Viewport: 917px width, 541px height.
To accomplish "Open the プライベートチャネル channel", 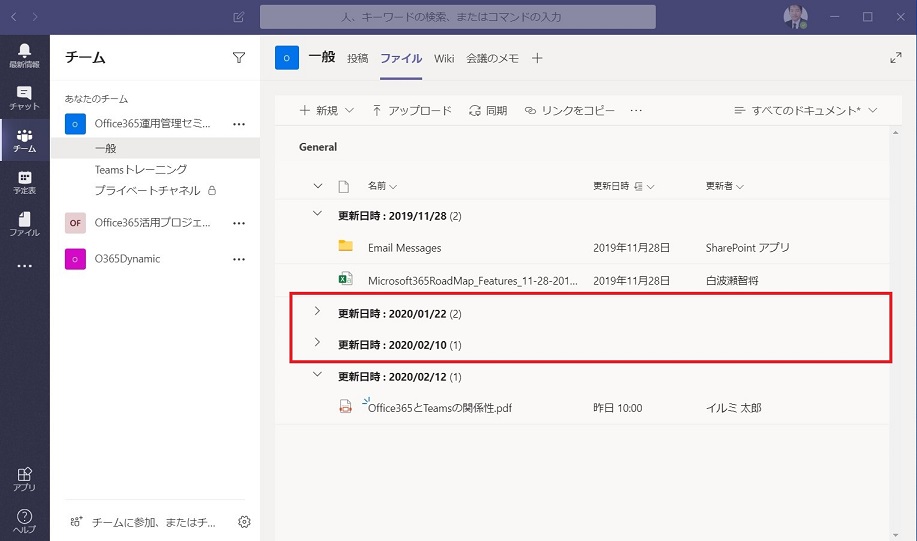I will [147, 191].
